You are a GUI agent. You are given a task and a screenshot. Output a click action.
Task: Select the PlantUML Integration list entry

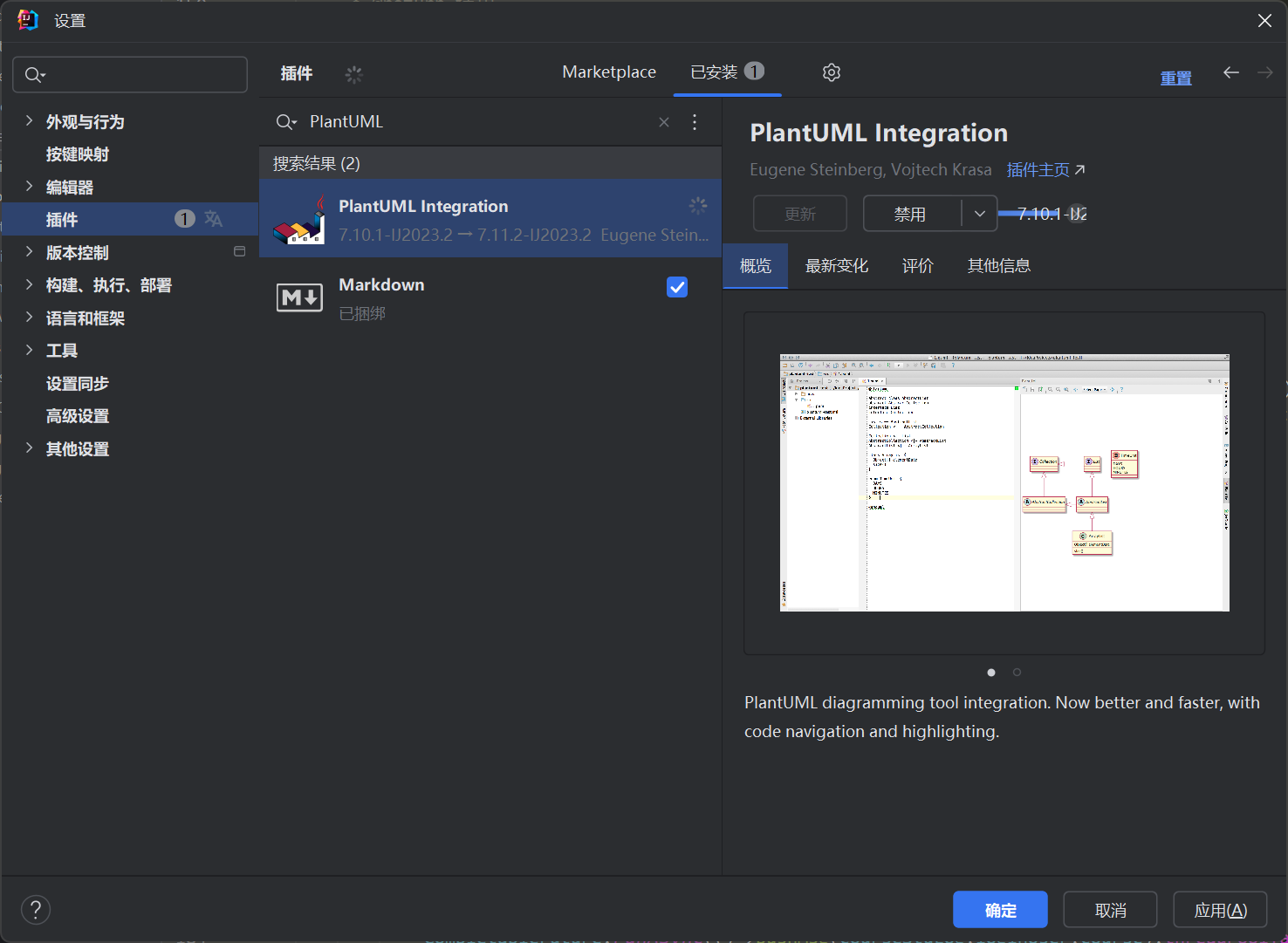(x=490, y=219)
